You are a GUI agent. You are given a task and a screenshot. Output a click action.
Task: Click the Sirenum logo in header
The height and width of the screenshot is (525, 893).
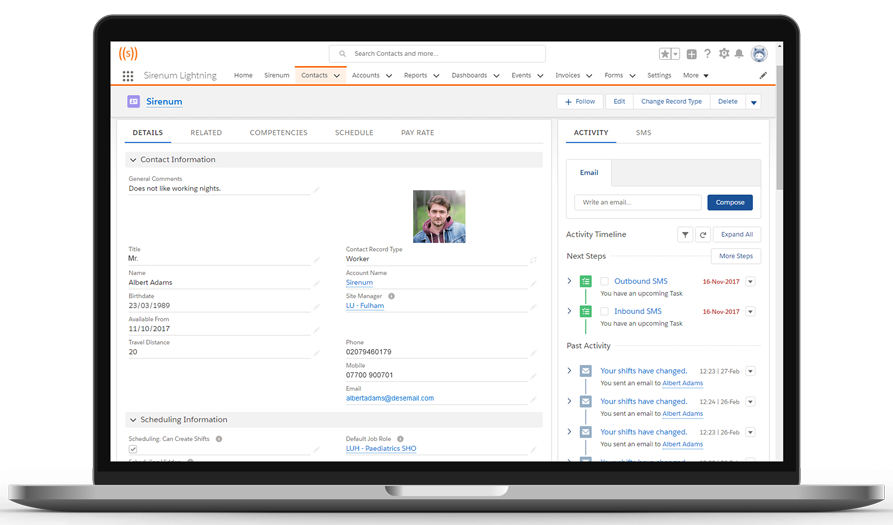[x=128, y=54]
